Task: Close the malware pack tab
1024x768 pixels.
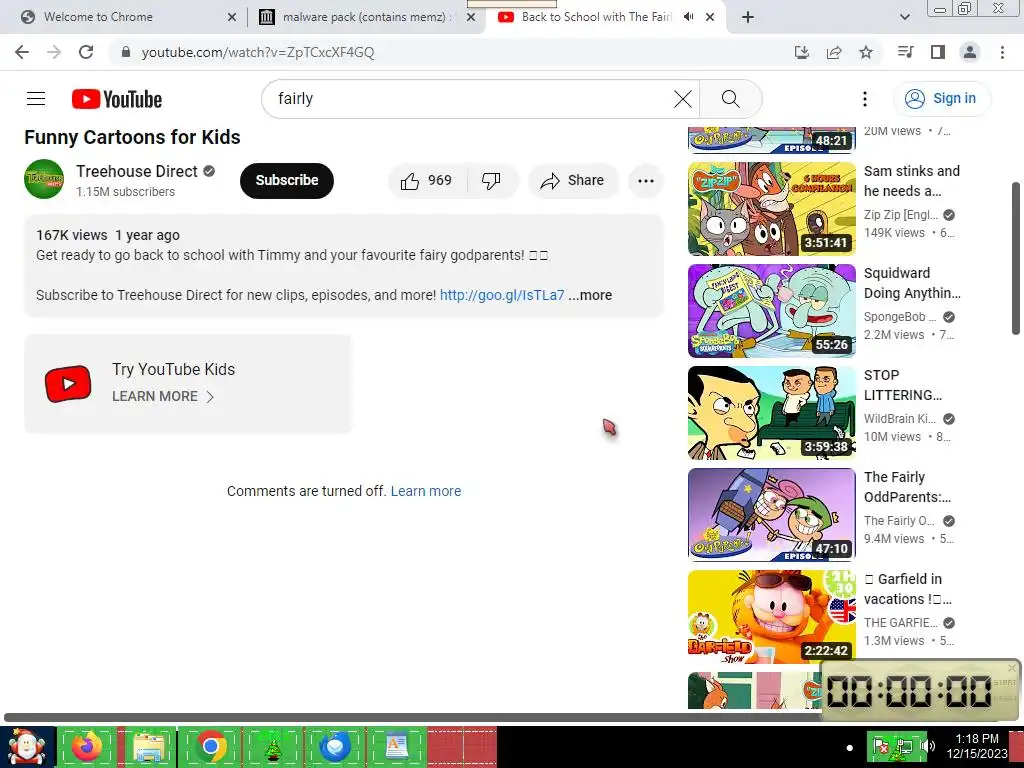Action: pyautogui.click(x=471, y=17)
